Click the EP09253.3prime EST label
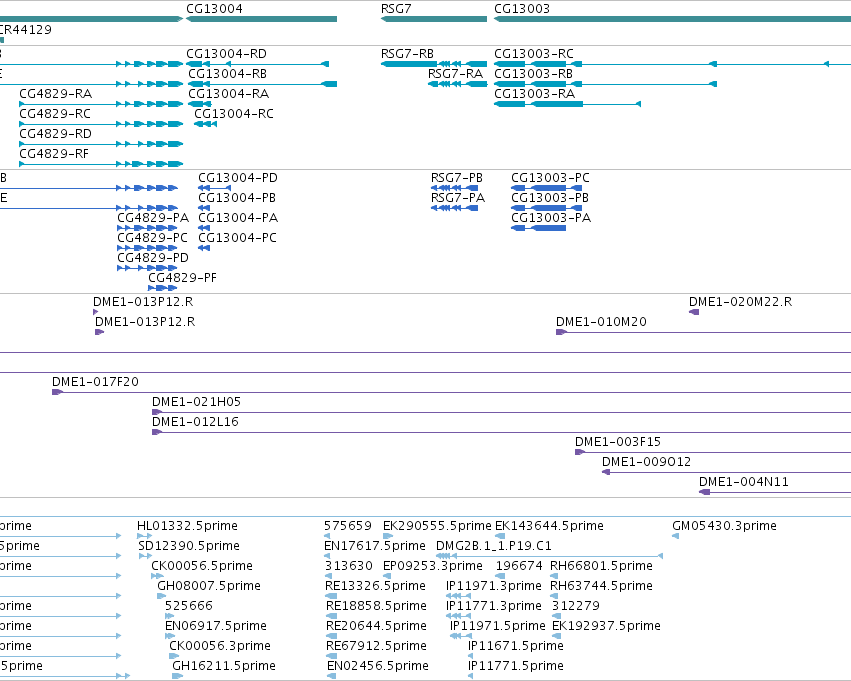This screenshot has height=681, width=851. pyautogui.click(x=433, y=567)
